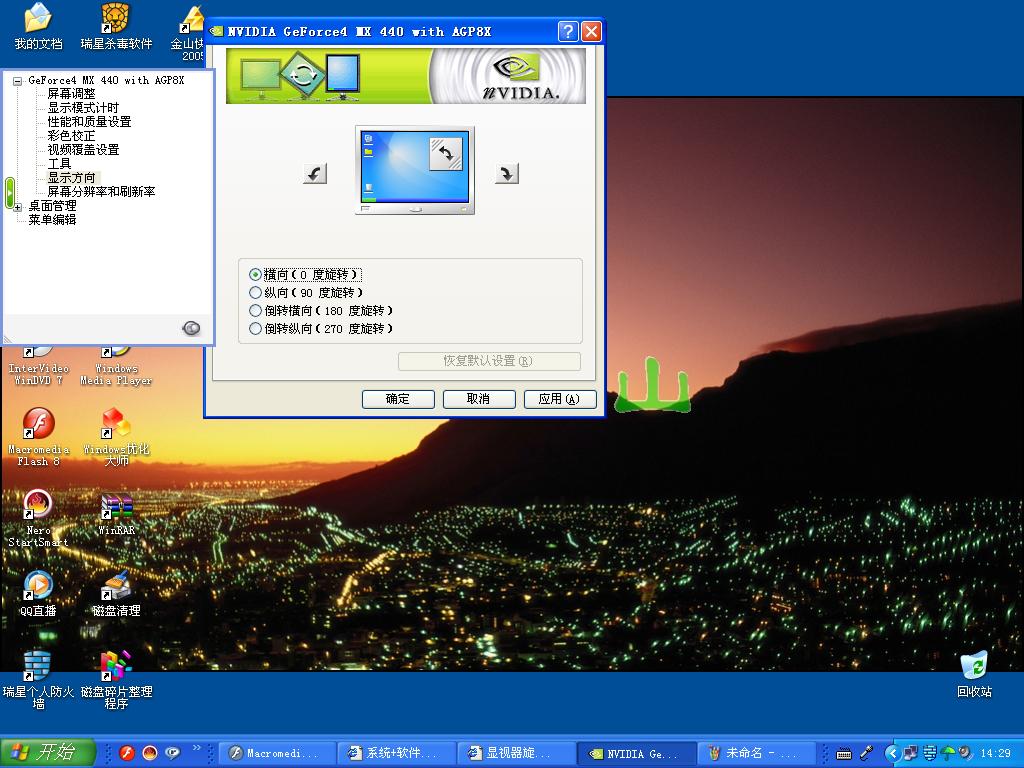This screenshot has height=768, width=1024.
Task: Open 显示模式计时 in the settings tree
Action: click(x=83, y=108)
